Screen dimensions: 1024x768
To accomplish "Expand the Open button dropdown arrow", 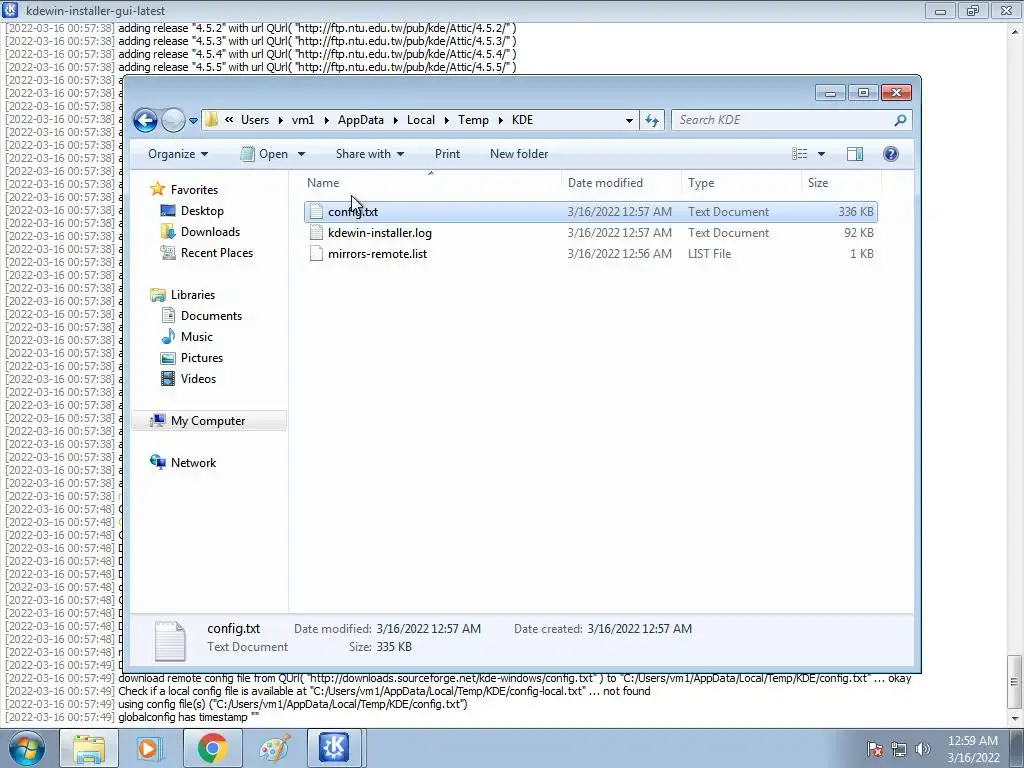I will [301, 154].
